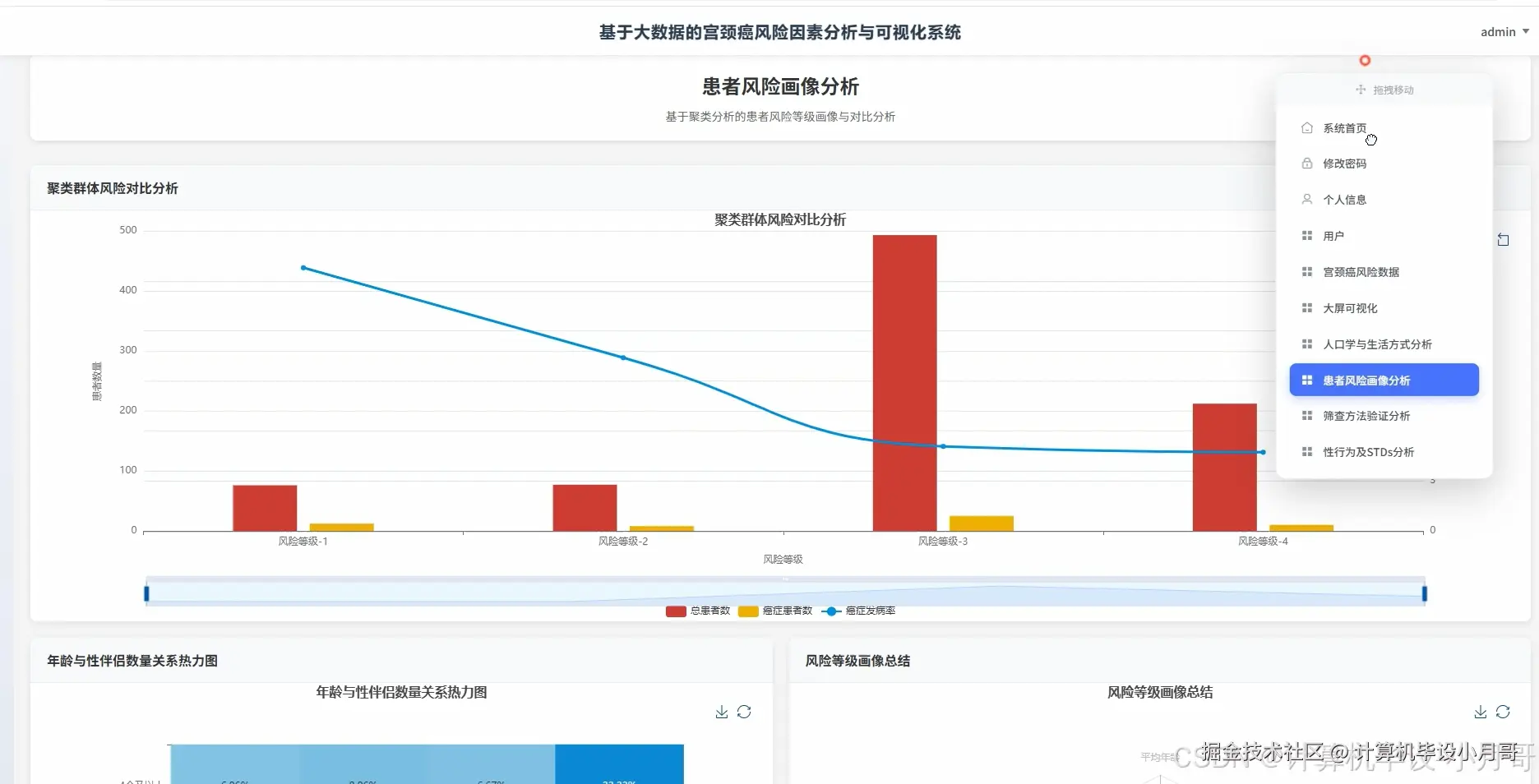Click the home icon for 系统首页
1539x784 pixels.
point(1307,128)
